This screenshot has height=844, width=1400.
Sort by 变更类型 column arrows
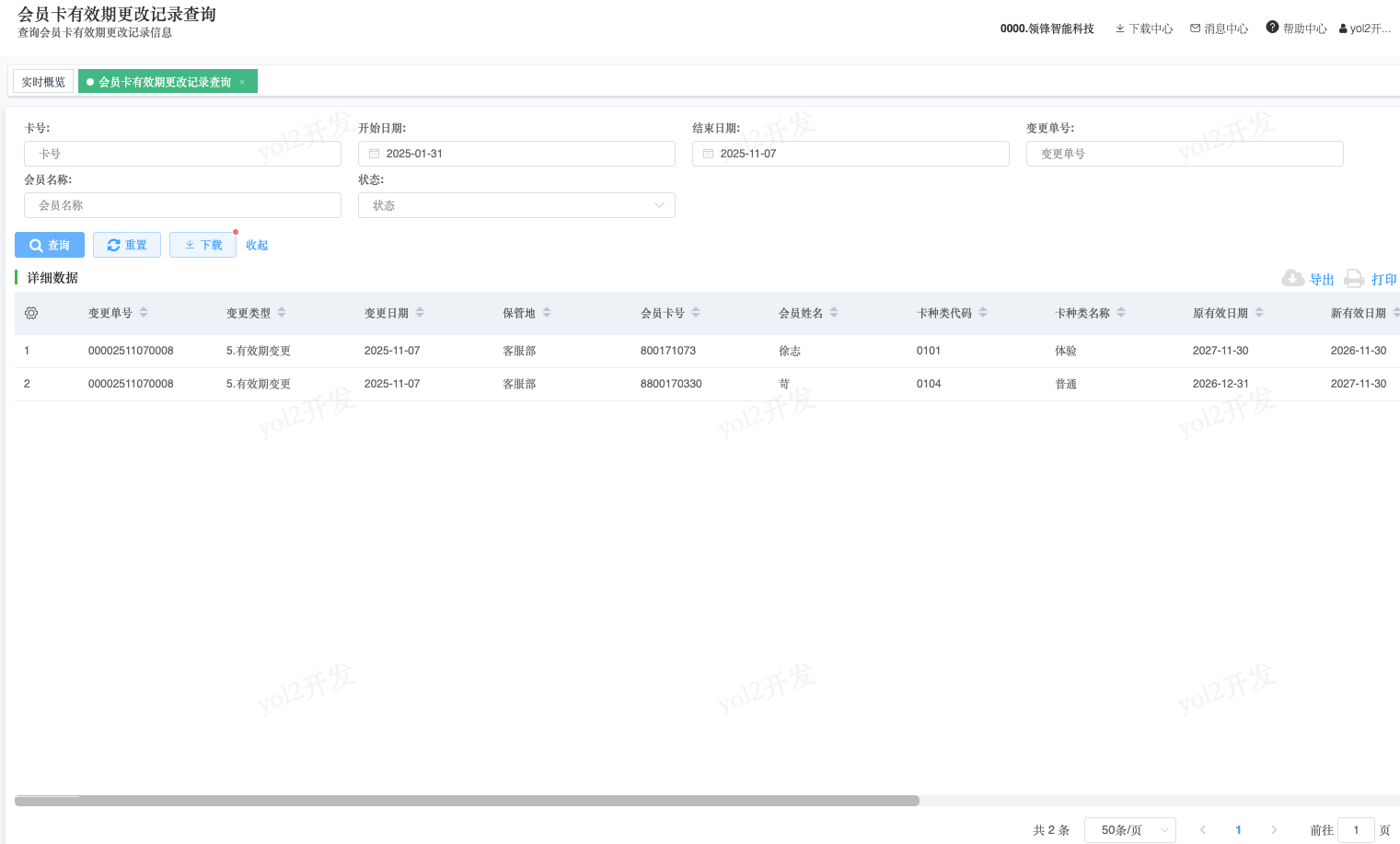(x=282, y=313)
